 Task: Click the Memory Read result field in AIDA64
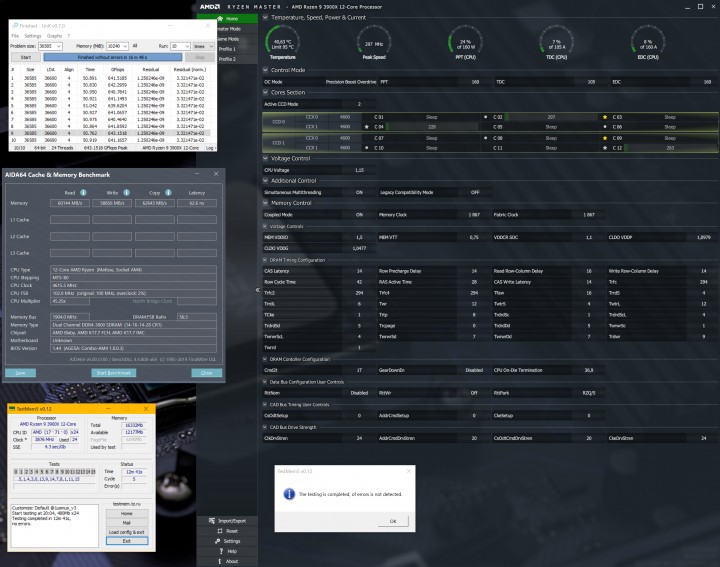tap(70, 203)
